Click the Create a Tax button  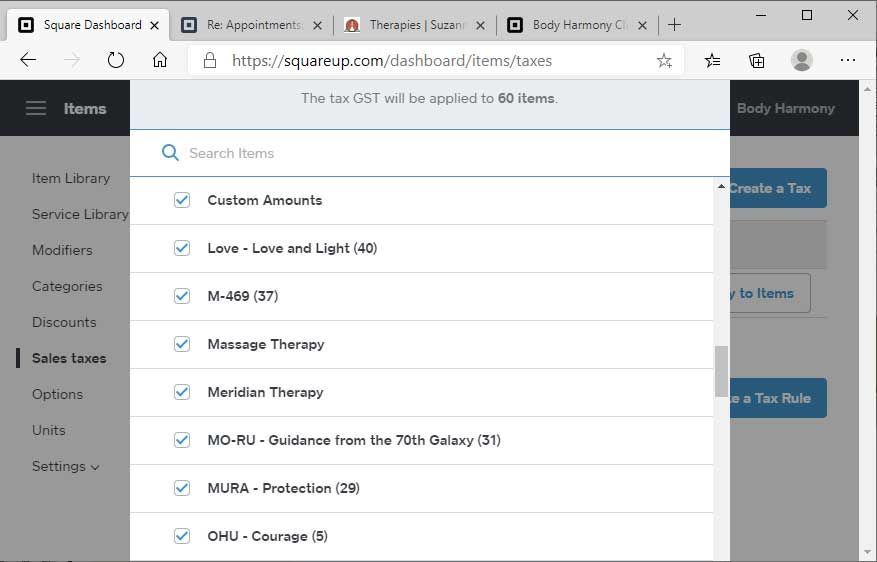(778, 188)
